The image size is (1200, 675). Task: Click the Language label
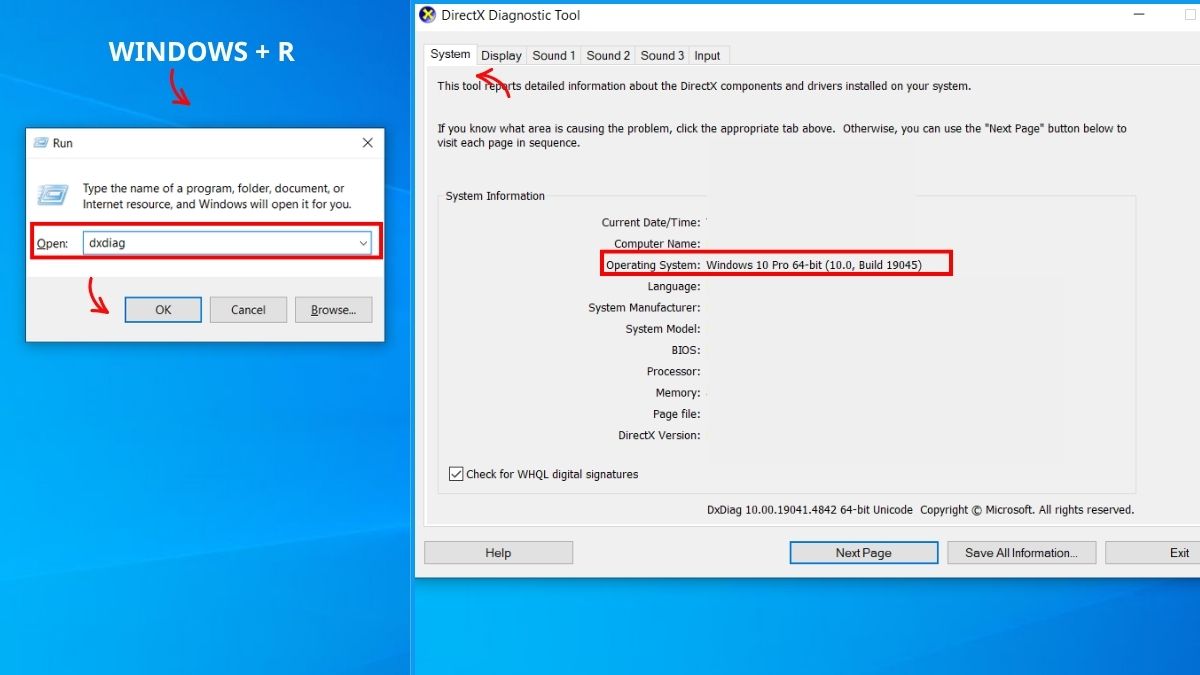(674, 287)
